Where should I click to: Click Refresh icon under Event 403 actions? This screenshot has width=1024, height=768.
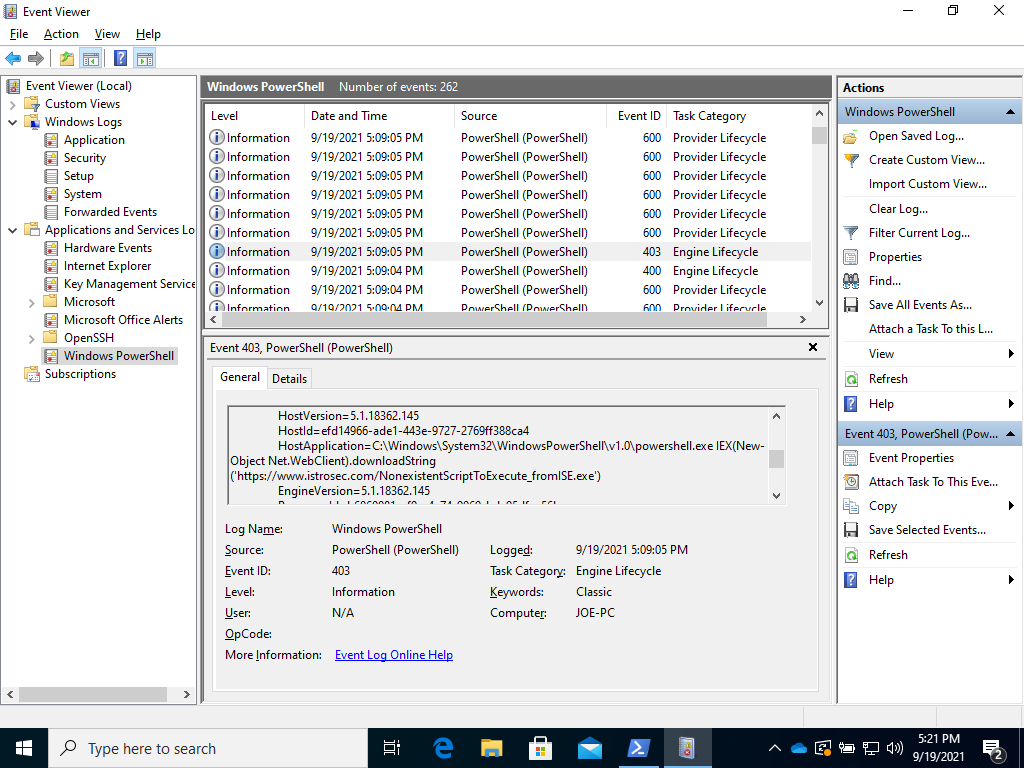(x=851, y=555)
